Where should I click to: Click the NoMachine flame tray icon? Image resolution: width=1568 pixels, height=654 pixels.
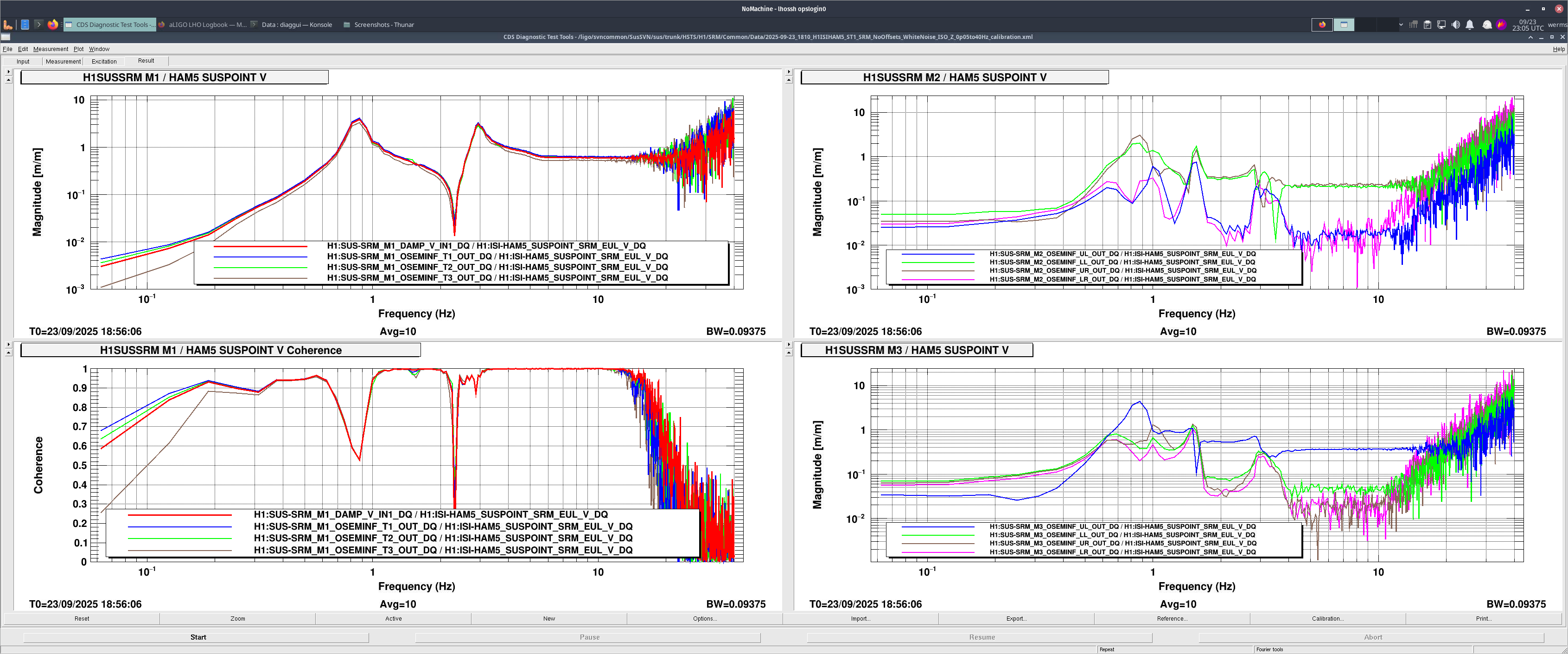(x=1501, y=25)
